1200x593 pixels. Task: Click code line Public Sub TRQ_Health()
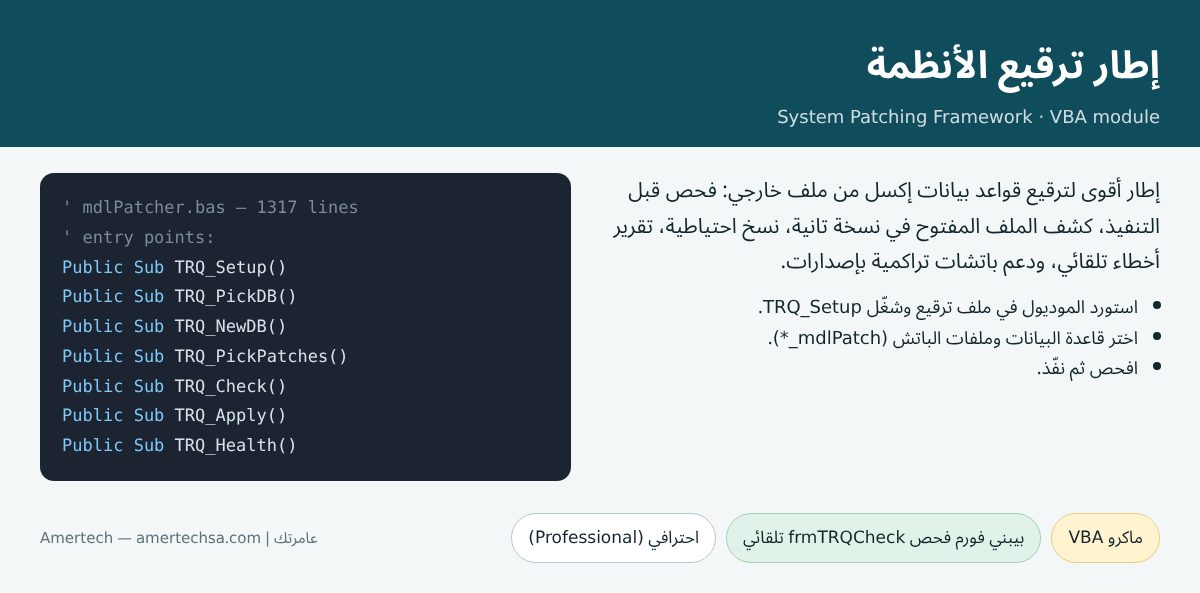point(179,445)
